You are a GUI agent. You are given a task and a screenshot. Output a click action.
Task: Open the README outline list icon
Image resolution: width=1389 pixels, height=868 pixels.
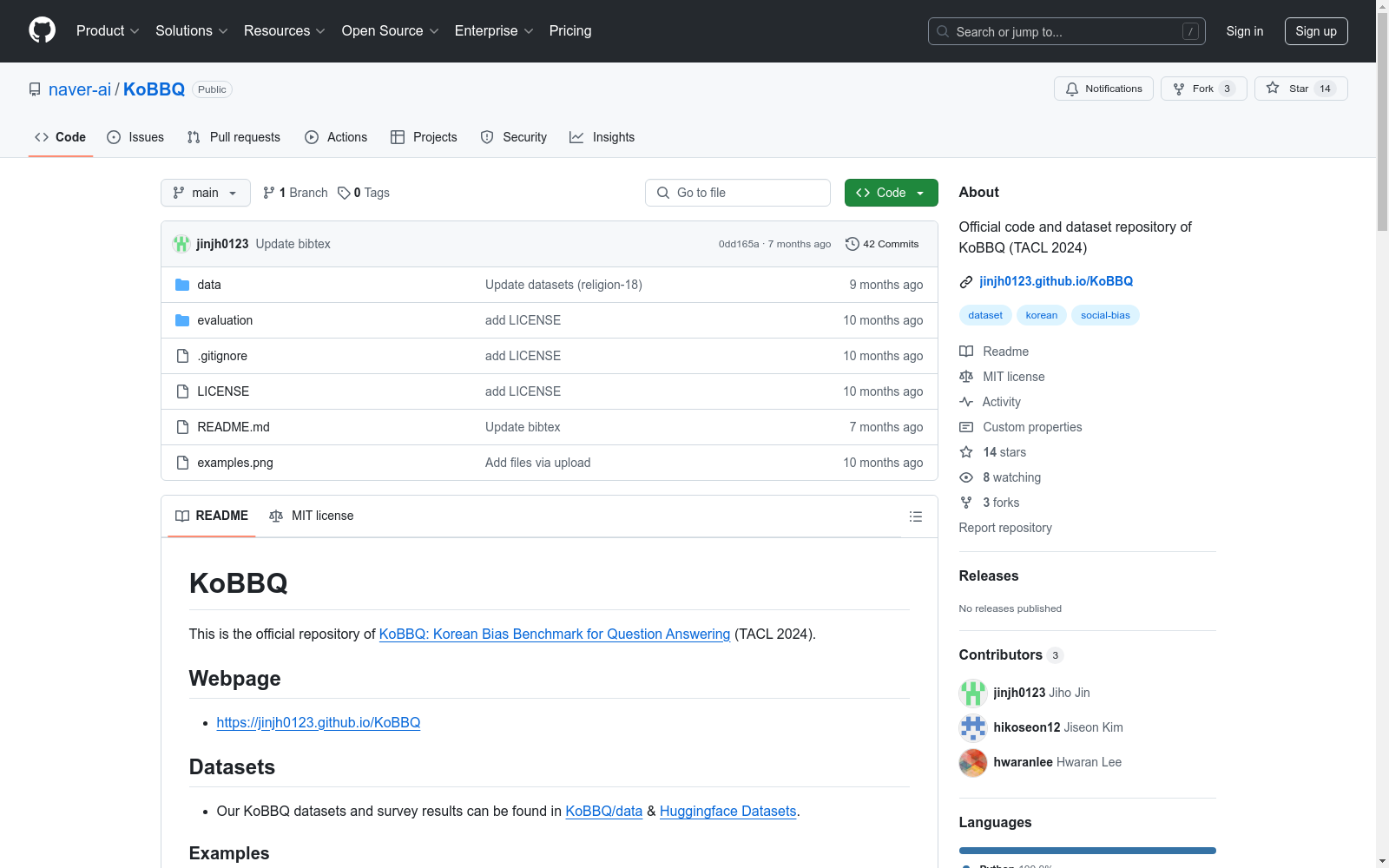coord(915,516)
